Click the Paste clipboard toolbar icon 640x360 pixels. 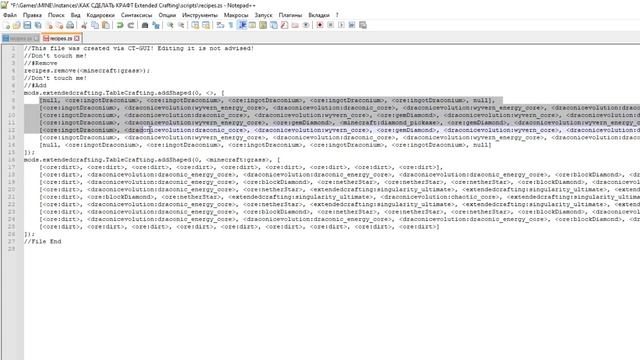pyautogui.click(x=106, y=25)
